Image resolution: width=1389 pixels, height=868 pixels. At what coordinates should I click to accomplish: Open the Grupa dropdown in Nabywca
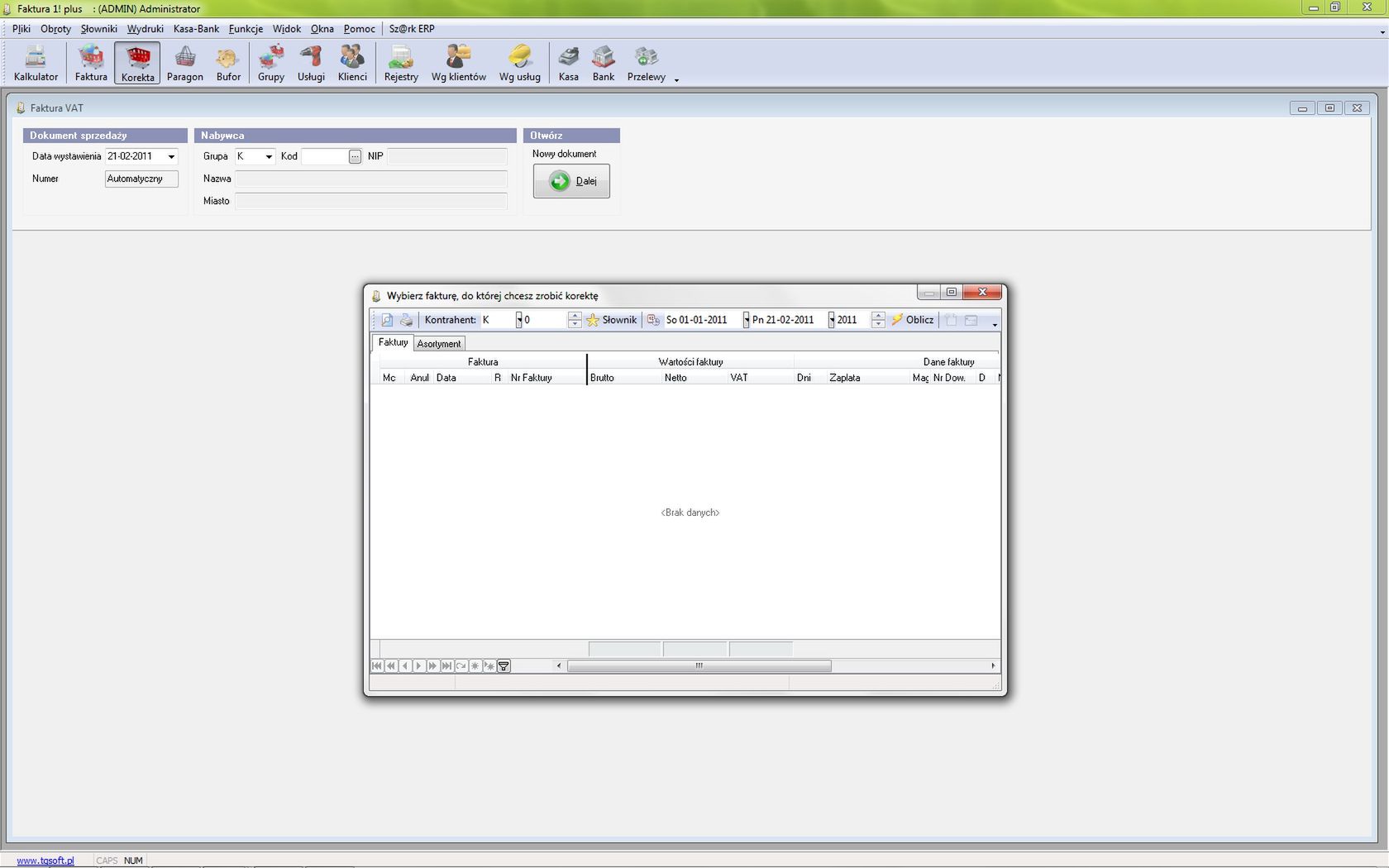click(268, 156)
